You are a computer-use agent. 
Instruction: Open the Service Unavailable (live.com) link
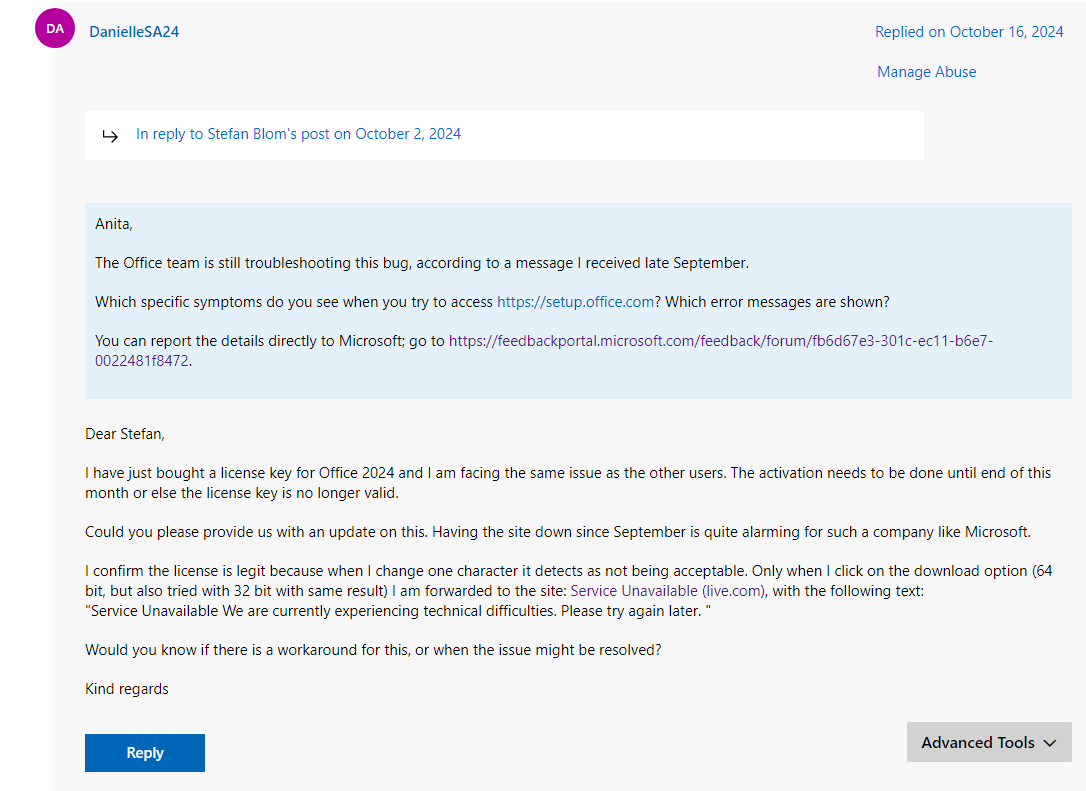click(668, 591)
